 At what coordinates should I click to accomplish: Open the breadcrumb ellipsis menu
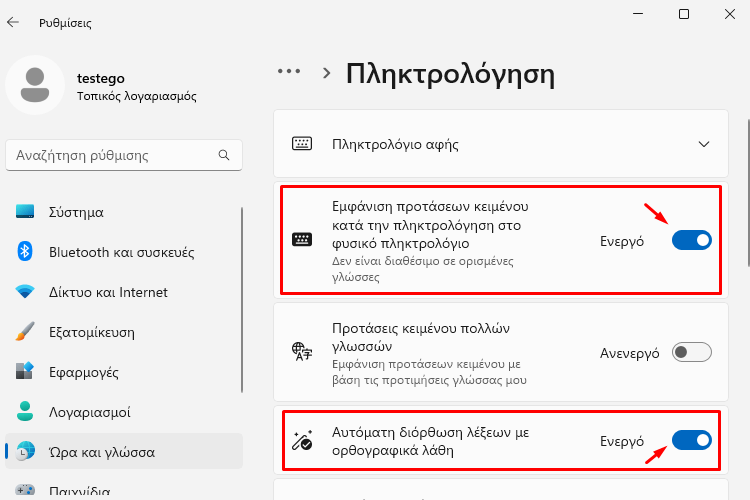(289, 72)
